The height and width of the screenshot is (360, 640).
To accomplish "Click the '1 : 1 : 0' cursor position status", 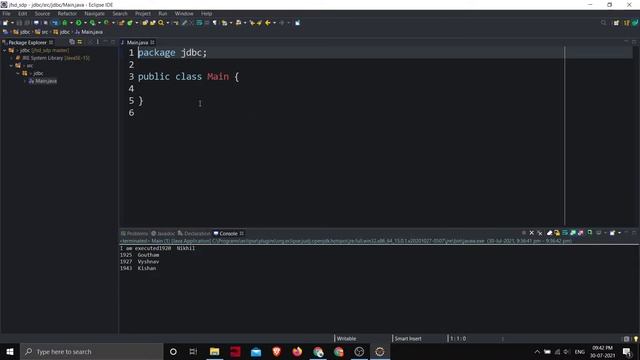I will [458, 338].
